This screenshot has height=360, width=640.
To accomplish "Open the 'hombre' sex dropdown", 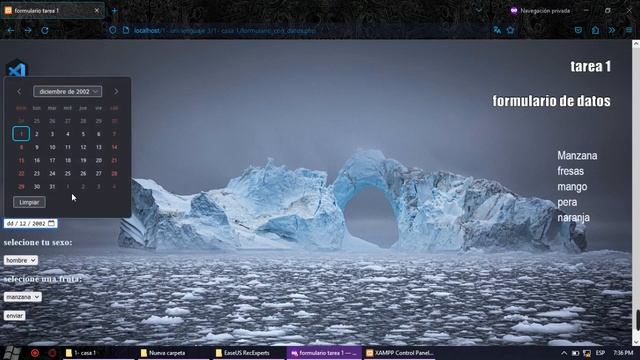I will (21, 260).
